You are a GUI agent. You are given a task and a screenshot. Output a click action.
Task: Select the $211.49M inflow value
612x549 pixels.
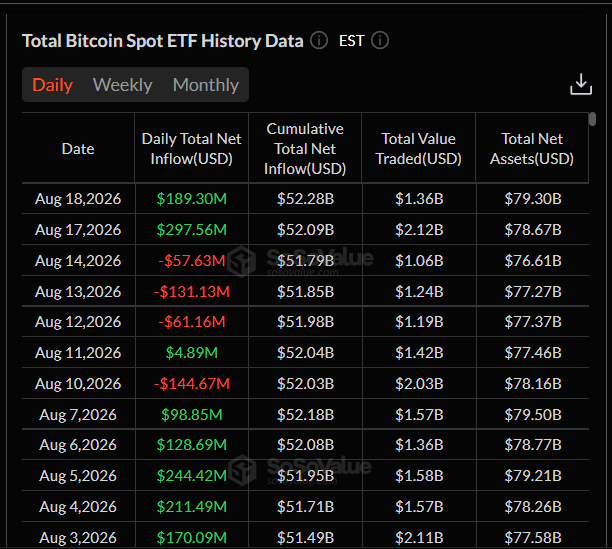point(192,506)
